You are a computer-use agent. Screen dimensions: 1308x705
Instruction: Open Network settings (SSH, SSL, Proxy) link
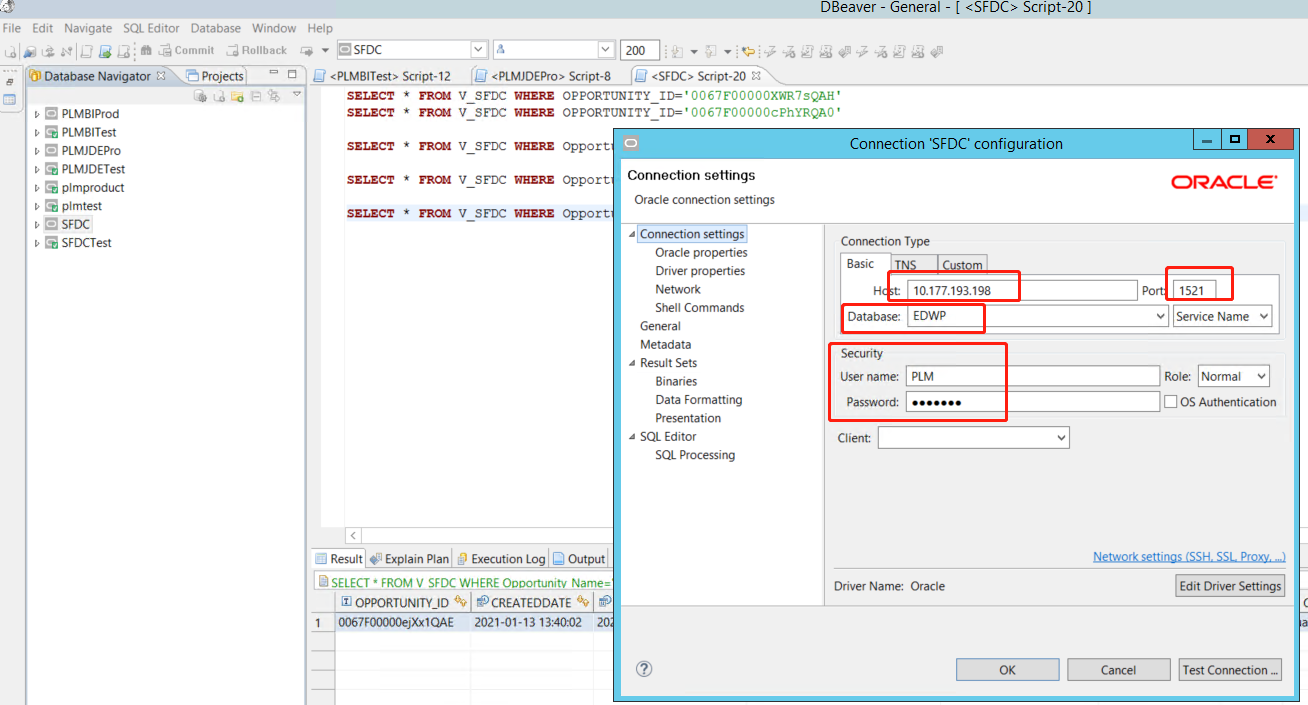(x=1189, y=557)
